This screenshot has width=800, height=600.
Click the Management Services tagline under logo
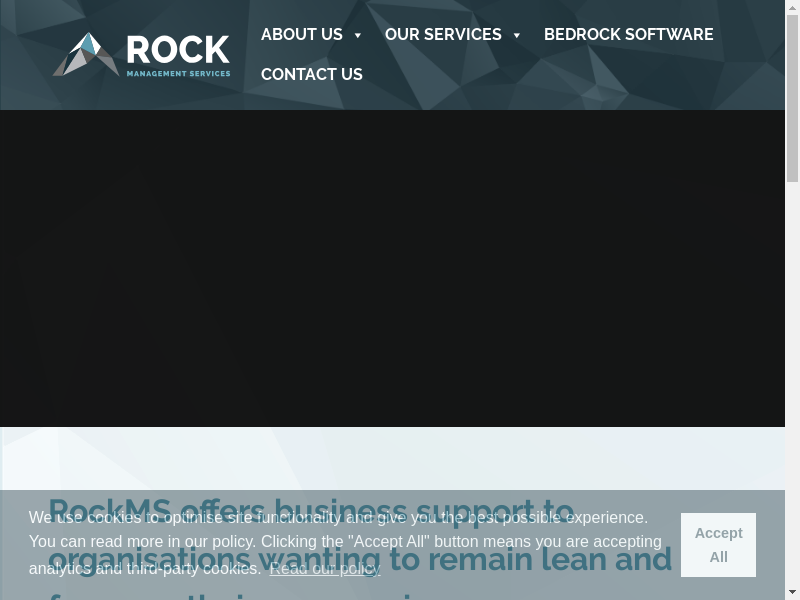(178, 73)
